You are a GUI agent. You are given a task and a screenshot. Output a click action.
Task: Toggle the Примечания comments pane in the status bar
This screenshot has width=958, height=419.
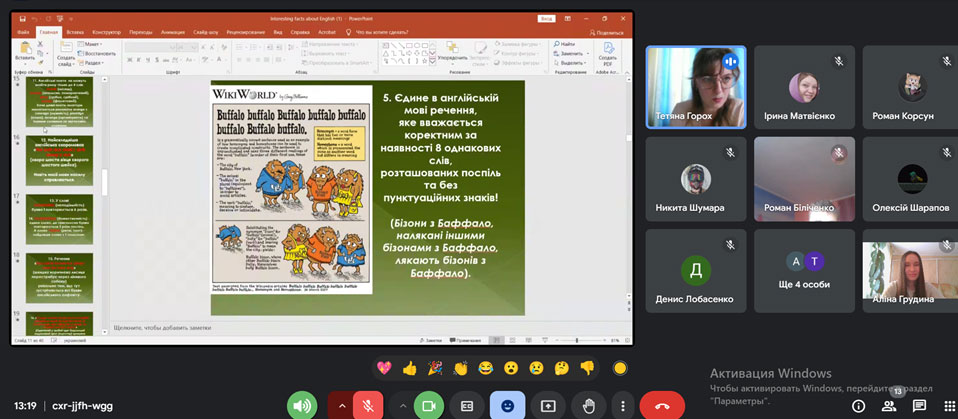(466, 340)
